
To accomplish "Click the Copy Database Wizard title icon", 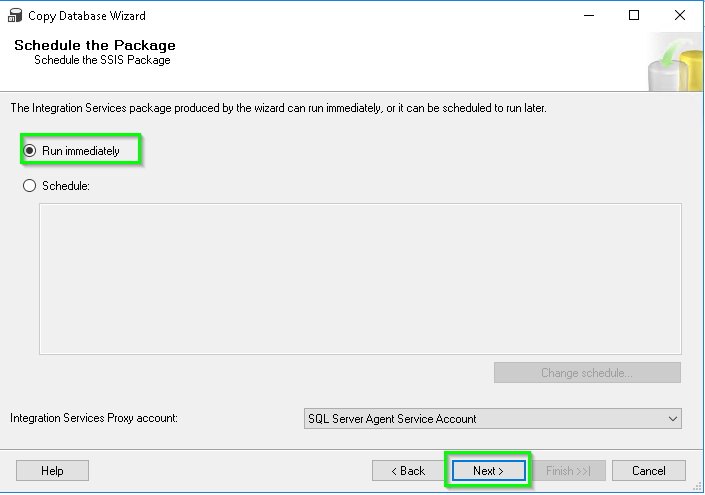I will 15,15.
